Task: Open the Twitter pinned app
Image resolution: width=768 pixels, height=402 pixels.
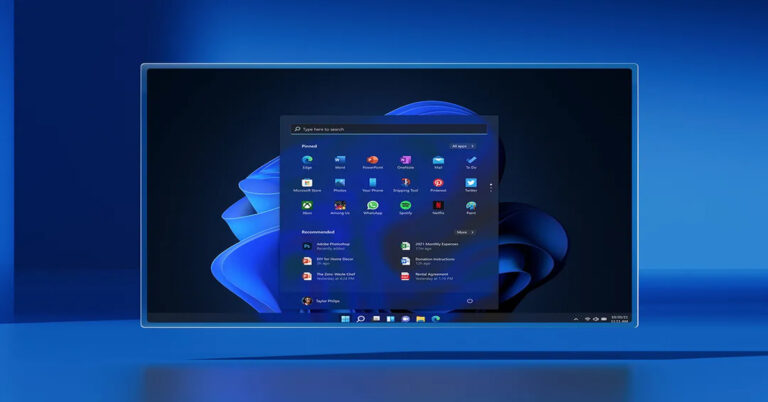Action: coord(471,183)
